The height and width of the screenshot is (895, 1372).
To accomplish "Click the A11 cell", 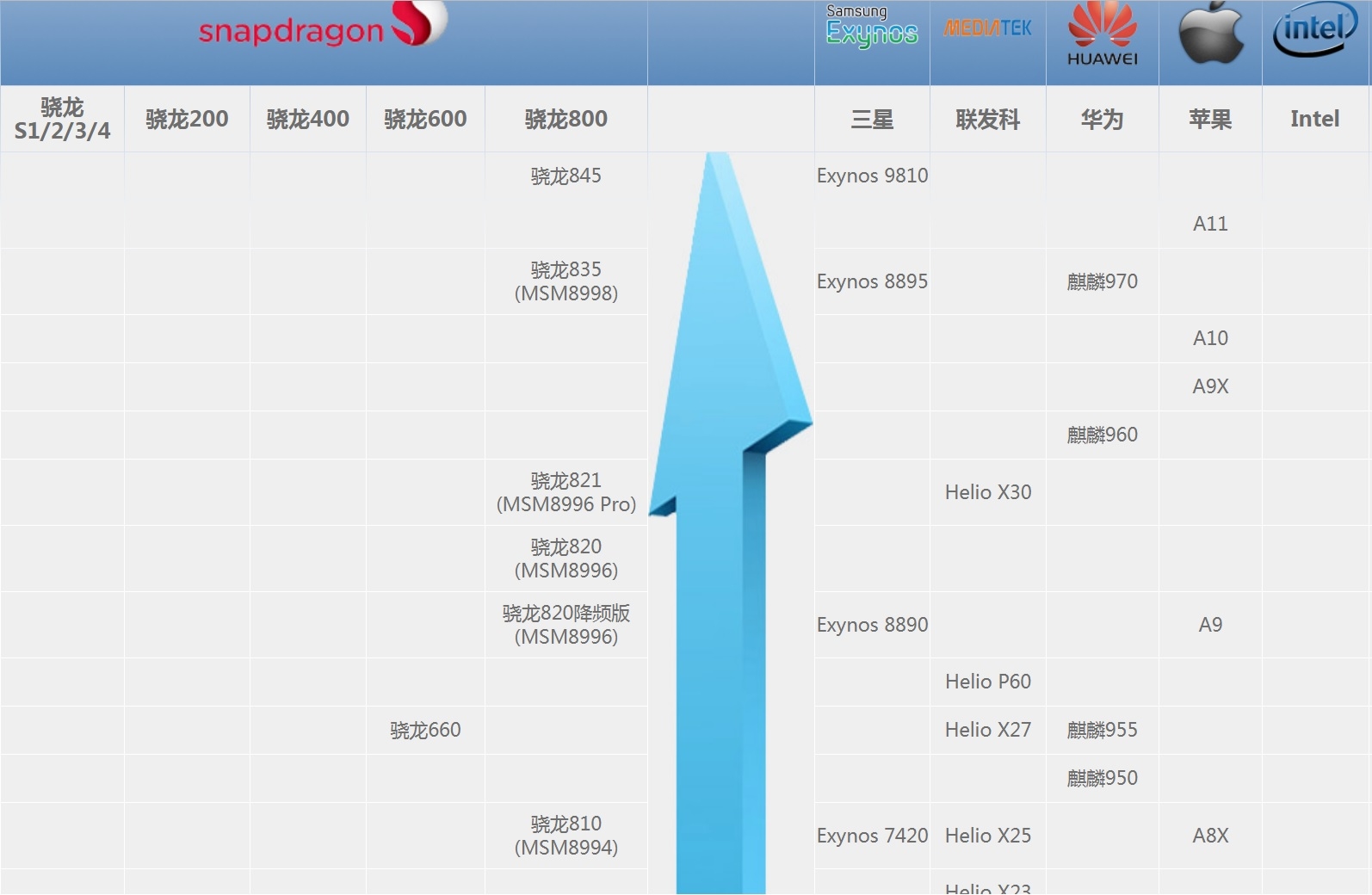I will [x=1211, y=224].
